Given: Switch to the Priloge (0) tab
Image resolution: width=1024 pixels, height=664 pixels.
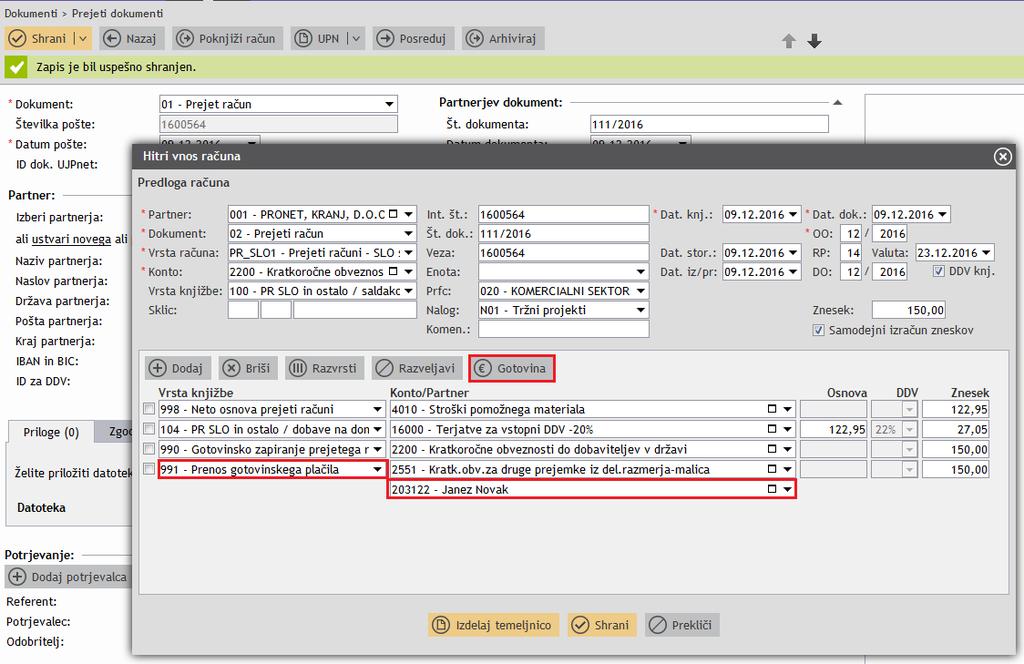Looking at the screenshot, I should [x=51, y=432].
